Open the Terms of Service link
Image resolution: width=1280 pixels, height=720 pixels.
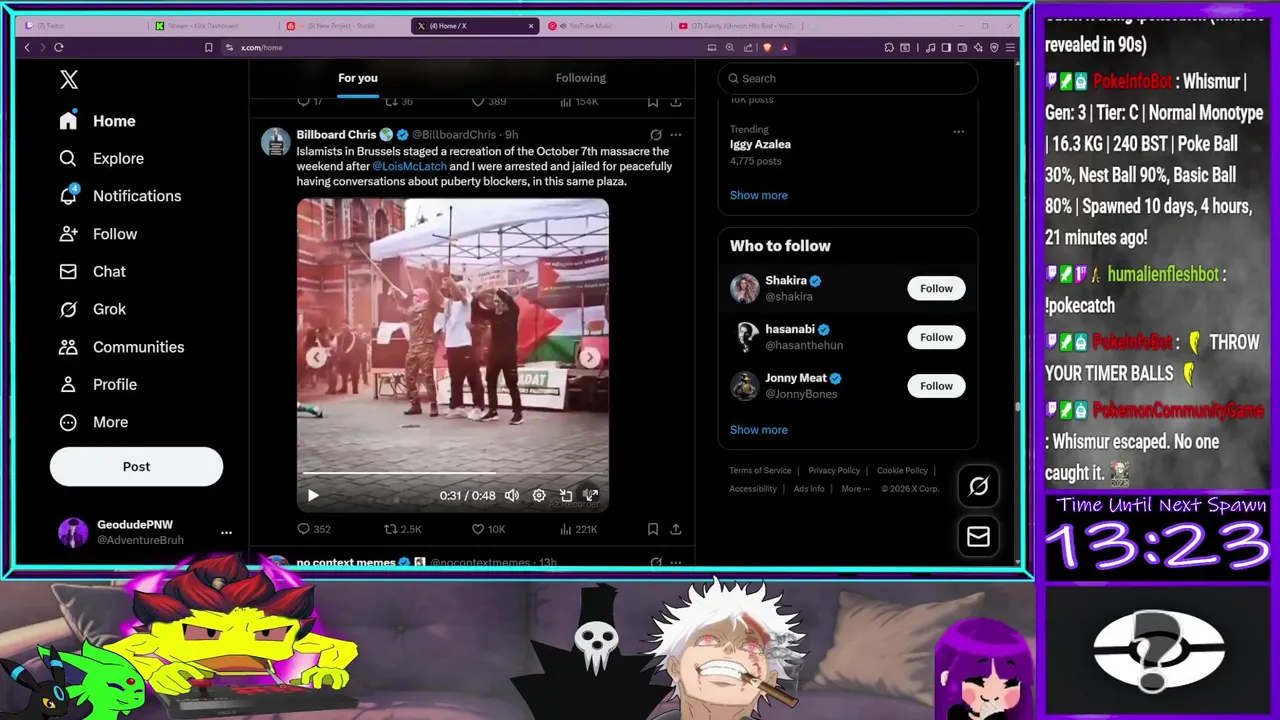pos(760,471)
